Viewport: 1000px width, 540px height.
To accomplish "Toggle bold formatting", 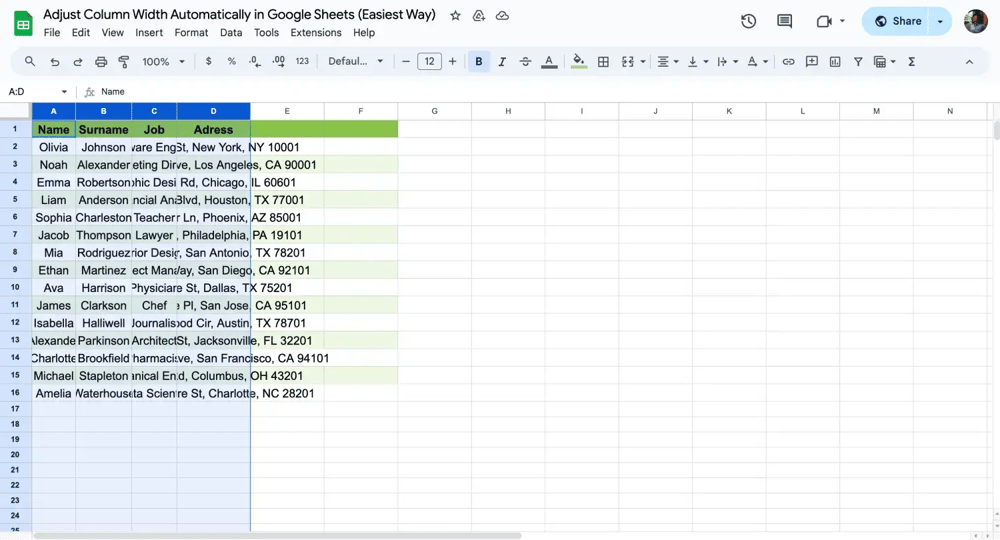I will coord(479,62).
